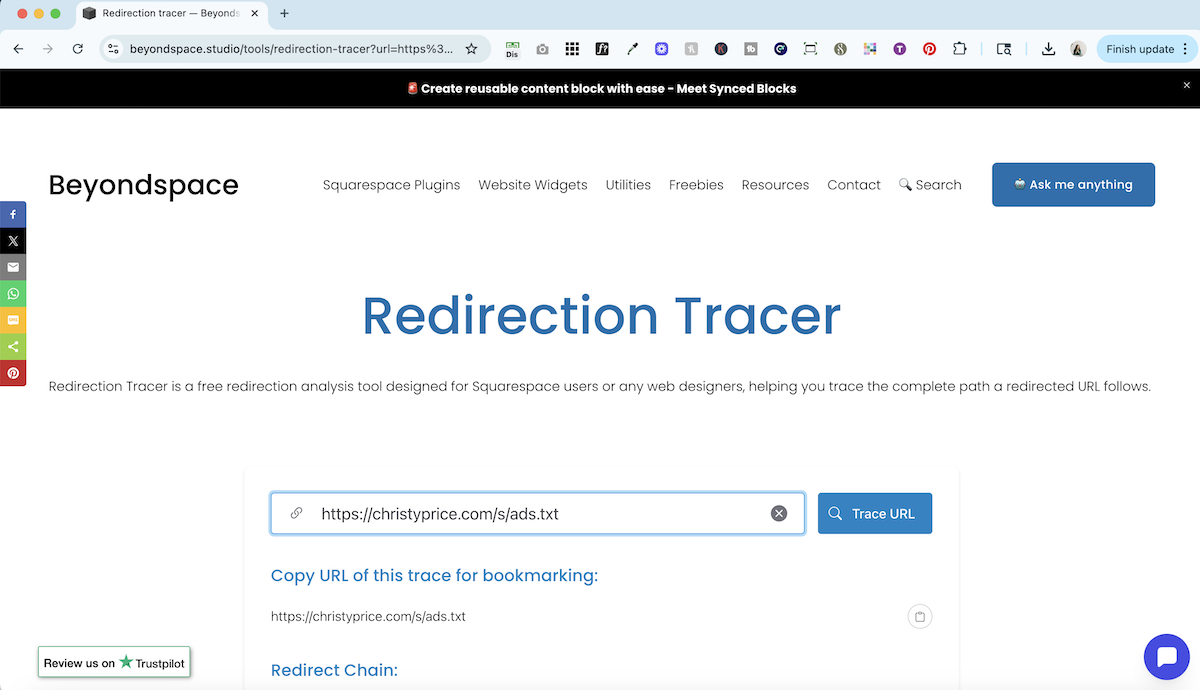Open the Freebies menu
The height and width of the screenshot is (690, 1200).
coord(696,185)
